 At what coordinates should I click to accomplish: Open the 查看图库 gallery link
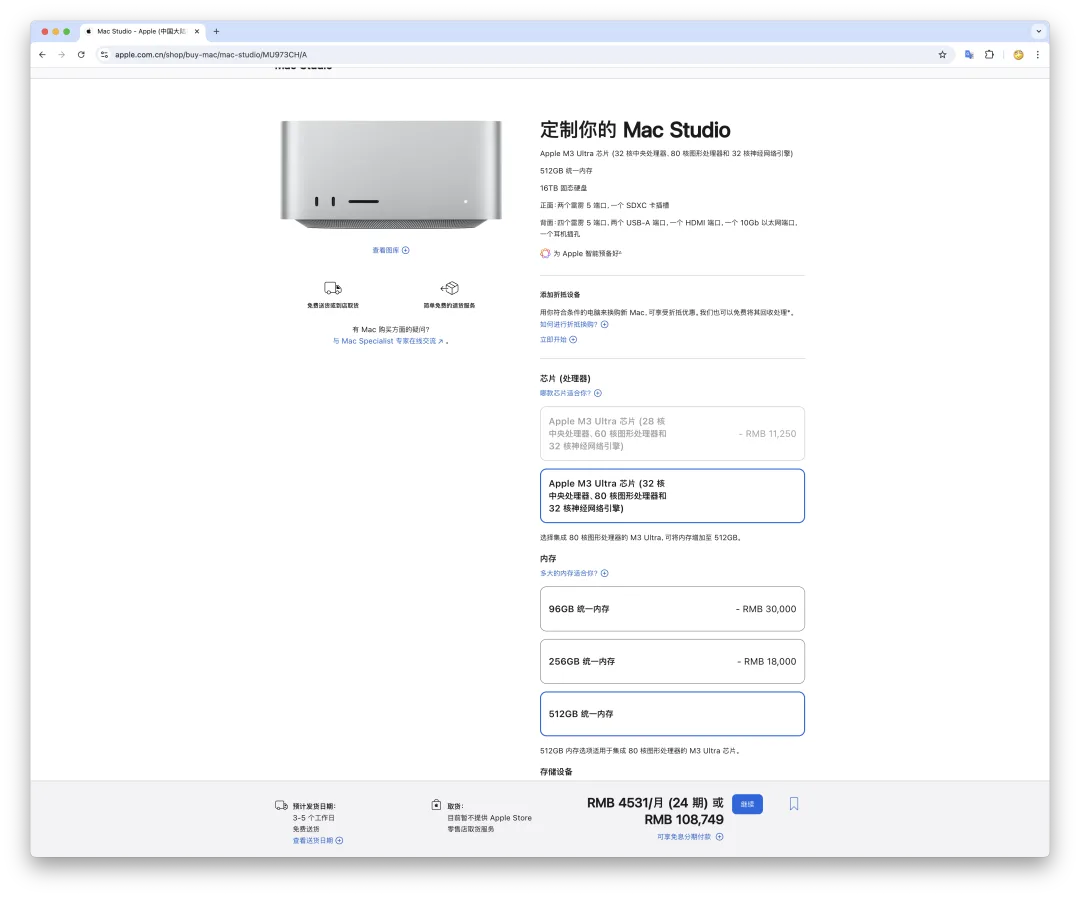[391, 250]
